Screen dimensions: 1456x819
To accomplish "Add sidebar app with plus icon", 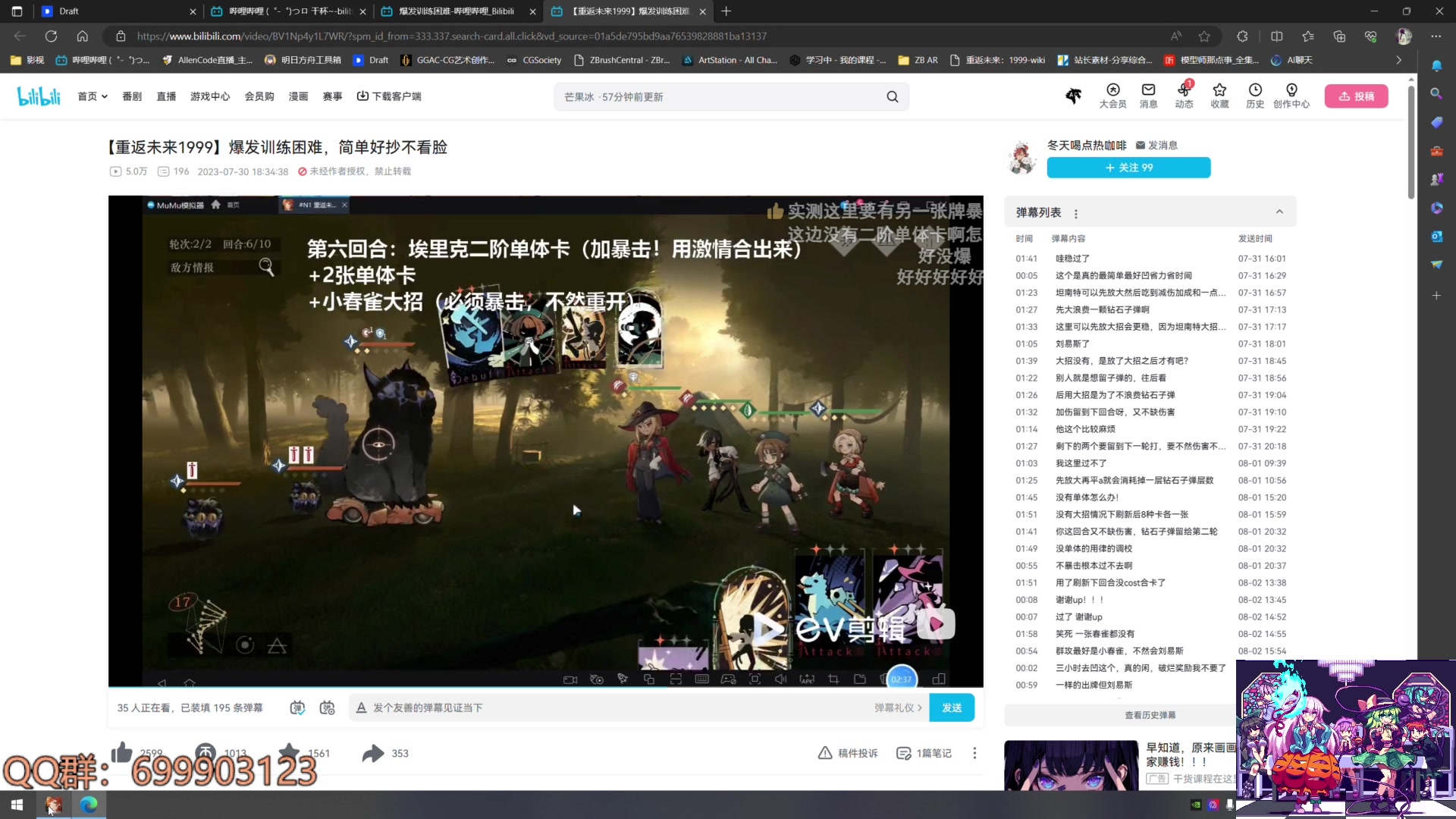I will pos(1436,295).
